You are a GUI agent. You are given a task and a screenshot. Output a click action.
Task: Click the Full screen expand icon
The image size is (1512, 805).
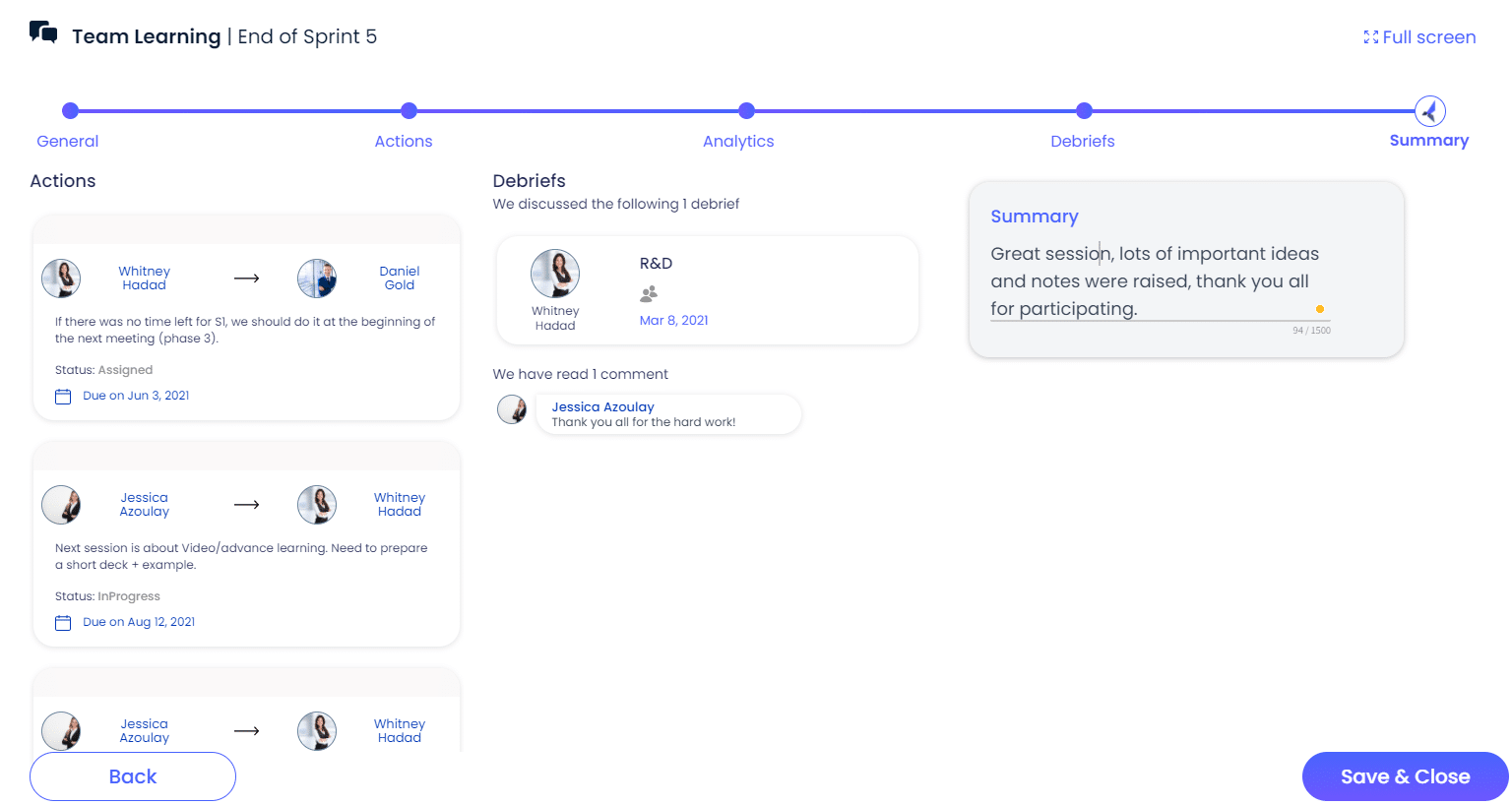[x=1370, y=37]
